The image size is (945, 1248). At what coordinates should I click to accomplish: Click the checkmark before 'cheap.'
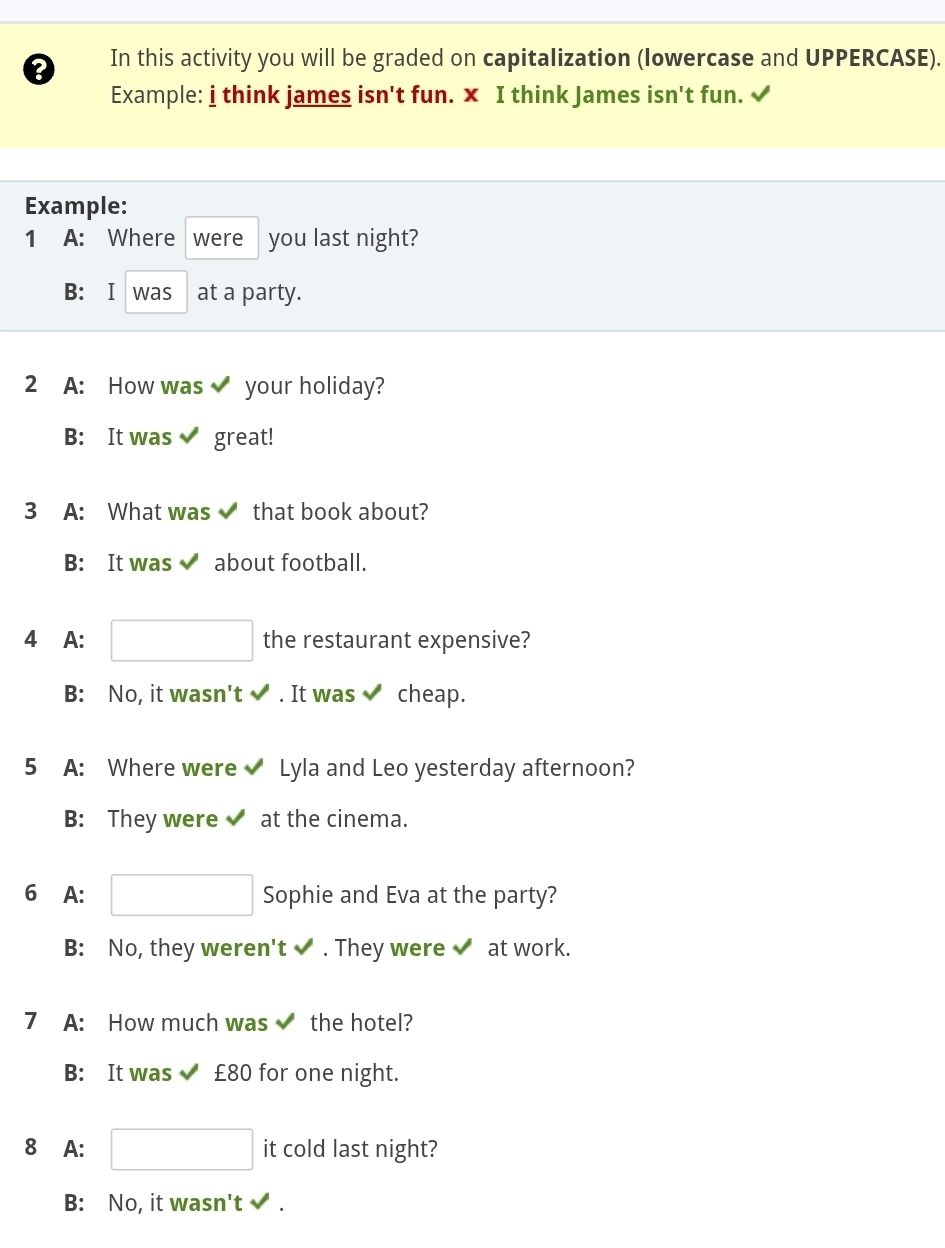point(373,693)
